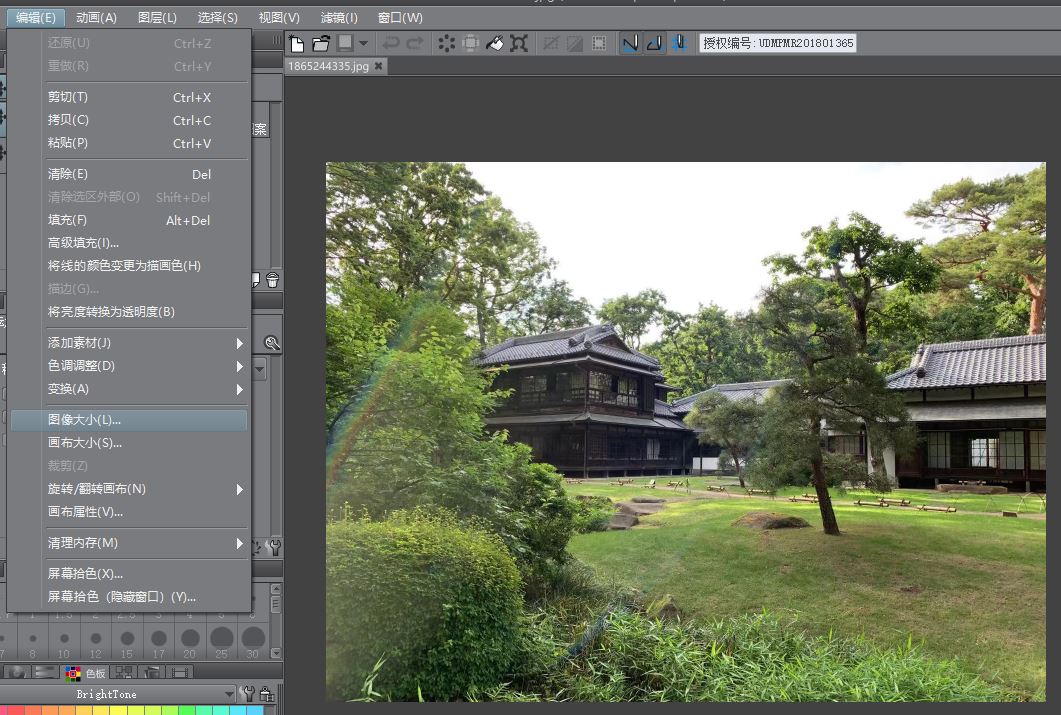Close the 1865244335.jpg document tab
Screen dimensions: 1061x715
tap(378, 66)
